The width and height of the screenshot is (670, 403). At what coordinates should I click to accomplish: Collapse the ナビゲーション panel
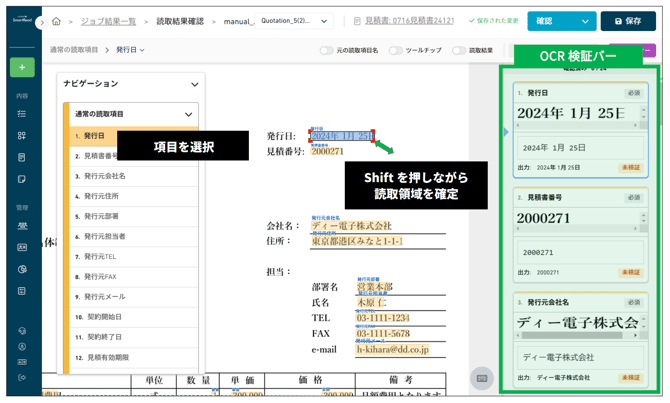pyautogui.click(x=194, y=85)
